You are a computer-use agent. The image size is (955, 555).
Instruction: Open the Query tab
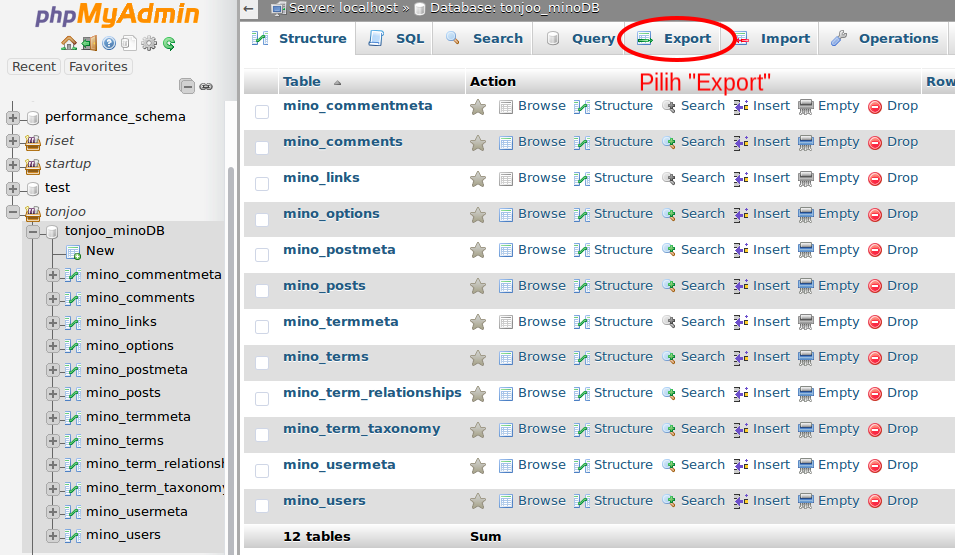click(580, 38)
